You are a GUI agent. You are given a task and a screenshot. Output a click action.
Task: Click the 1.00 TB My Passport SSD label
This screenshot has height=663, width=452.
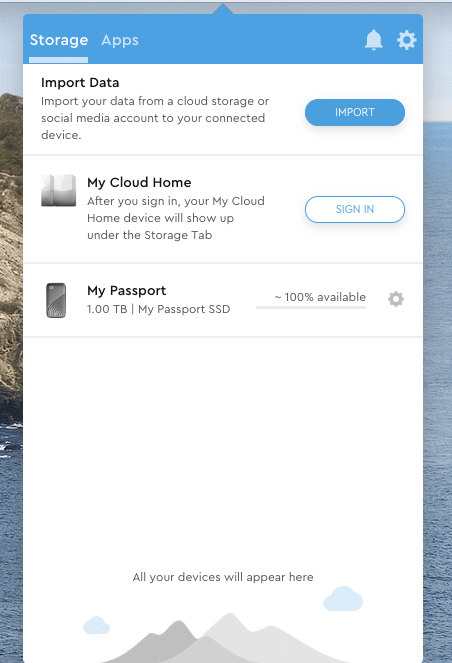click(x=159, y=309)
